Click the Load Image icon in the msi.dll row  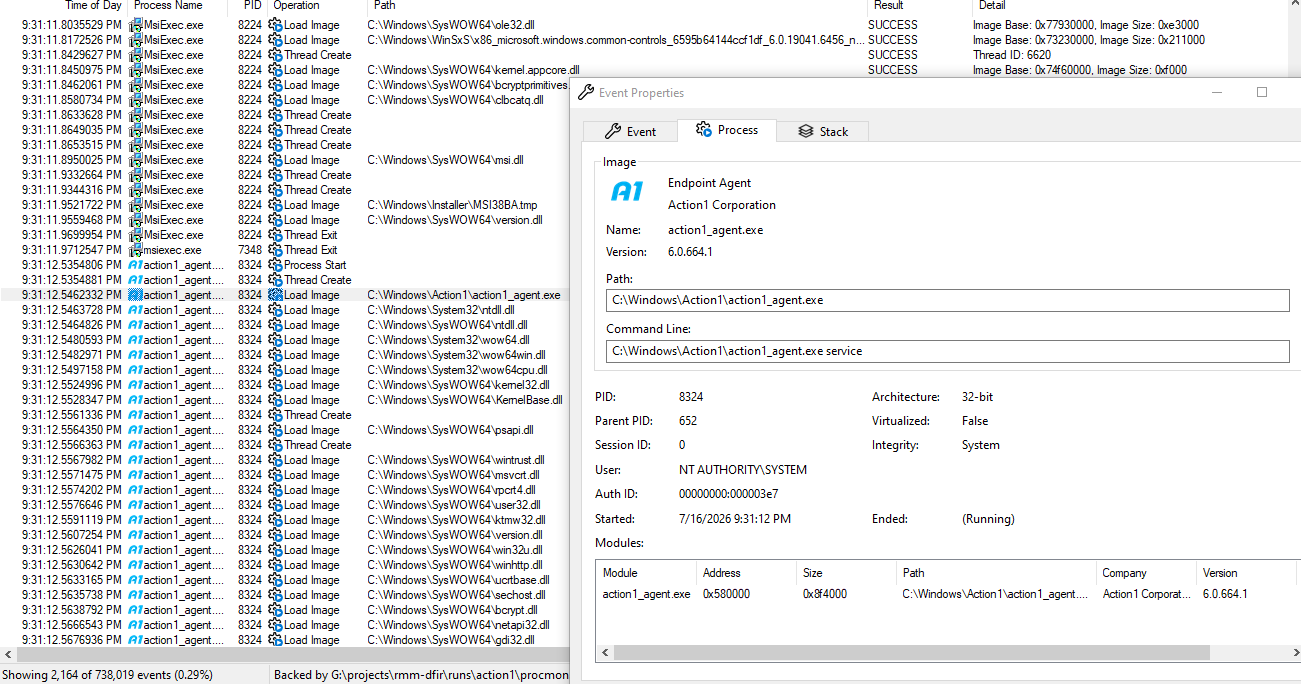[x=275, y=160]
